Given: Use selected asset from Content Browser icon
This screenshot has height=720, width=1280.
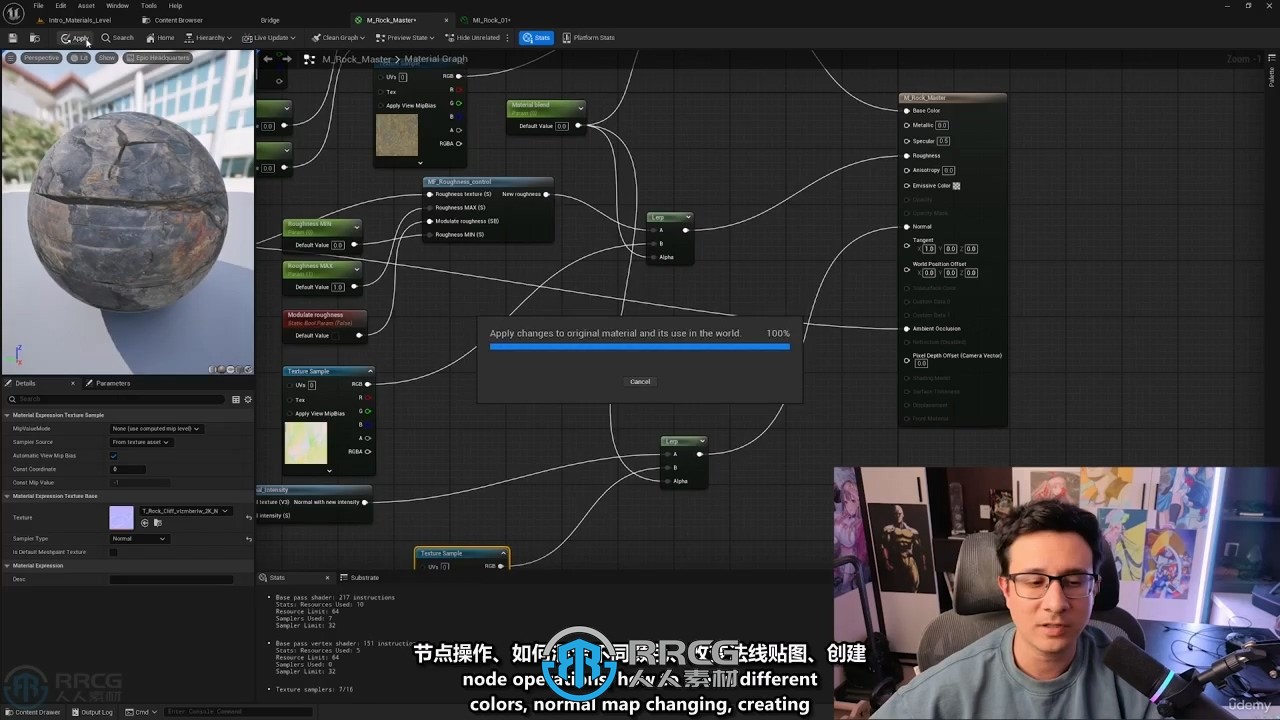Looking at the screenshot, I should [x=145, y=523].
